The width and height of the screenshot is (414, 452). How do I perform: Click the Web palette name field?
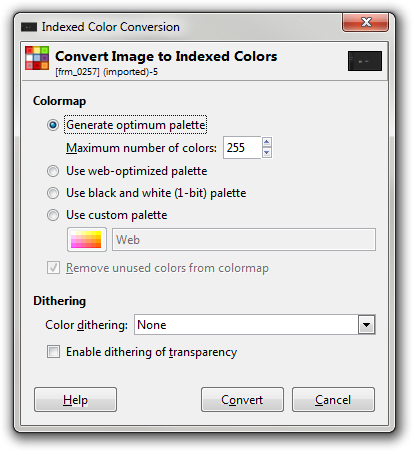click(244, 239)
